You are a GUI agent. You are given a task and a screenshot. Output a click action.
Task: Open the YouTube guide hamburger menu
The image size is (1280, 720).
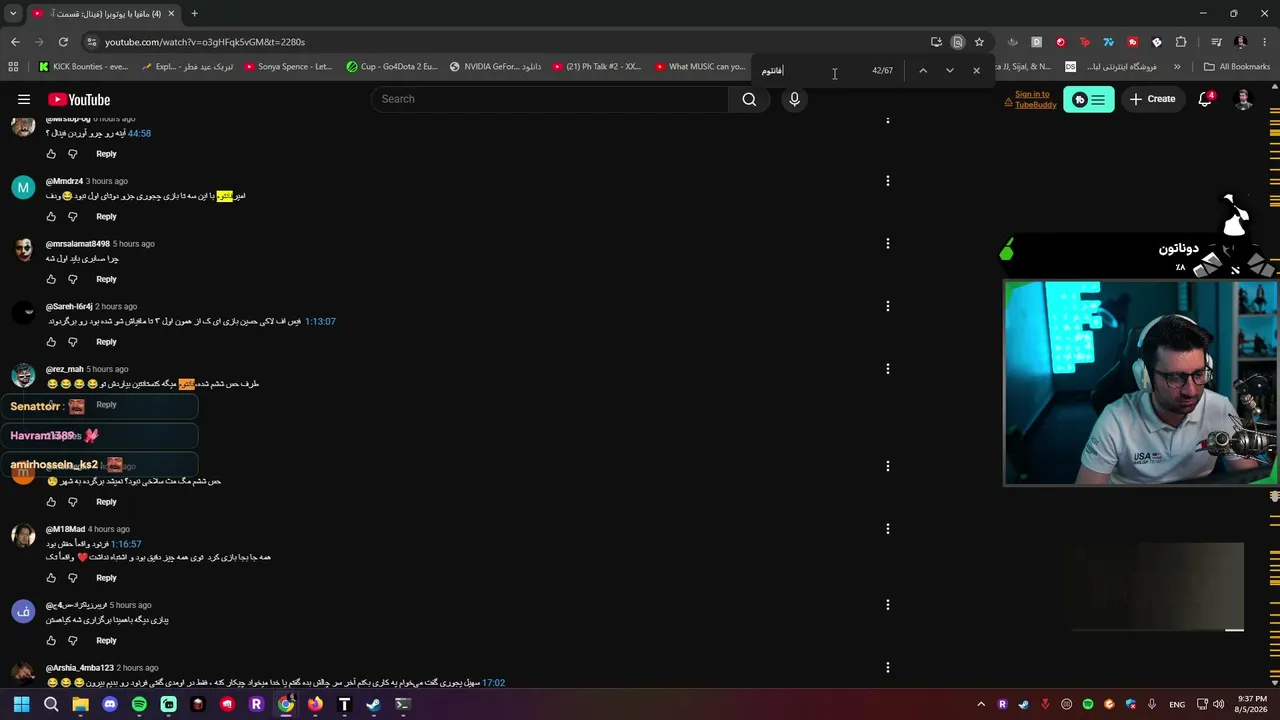[x=24, y=99]
